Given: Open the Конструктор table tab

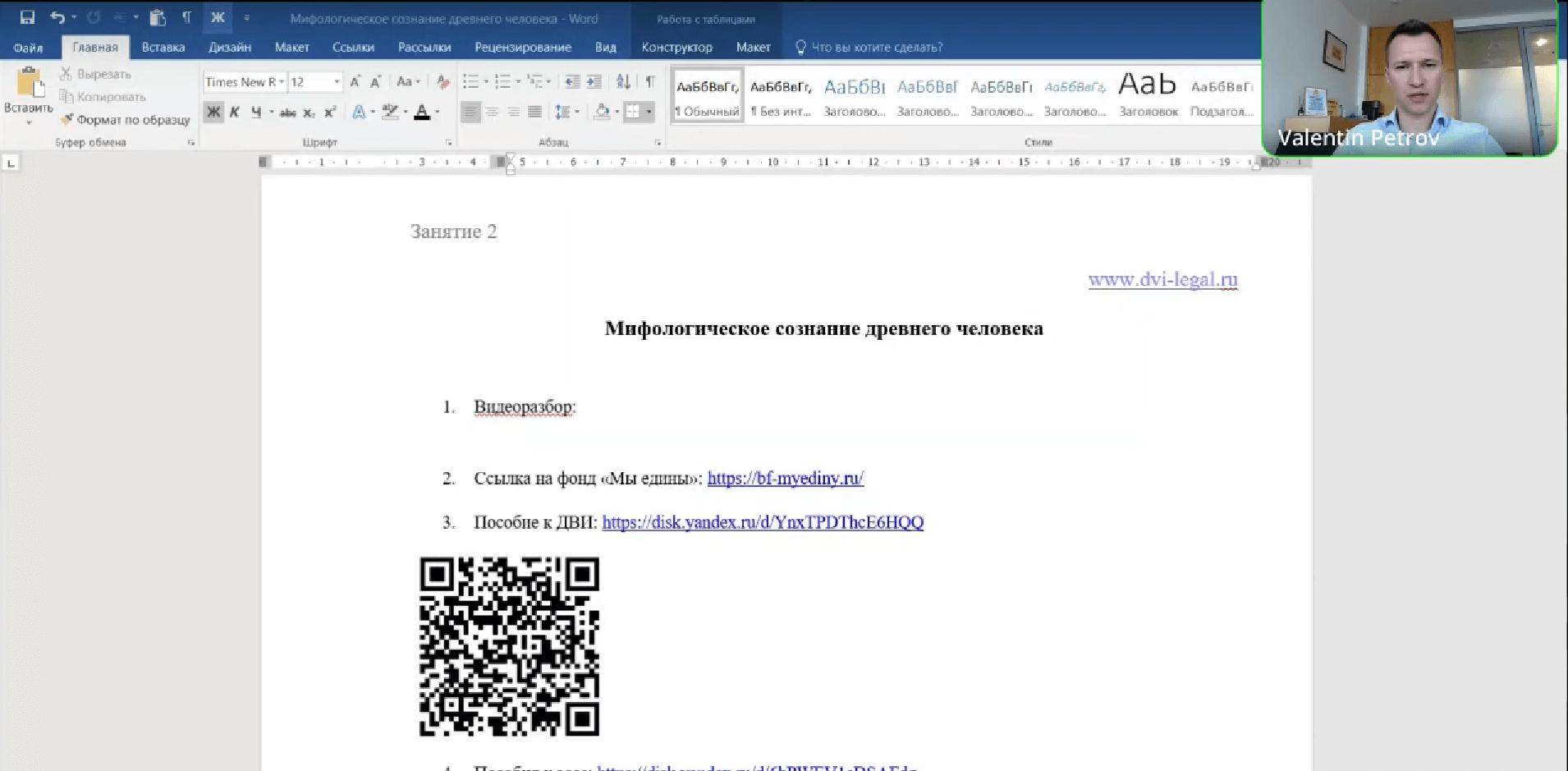Looking at the screenshot, I should (x=676, y=47).
